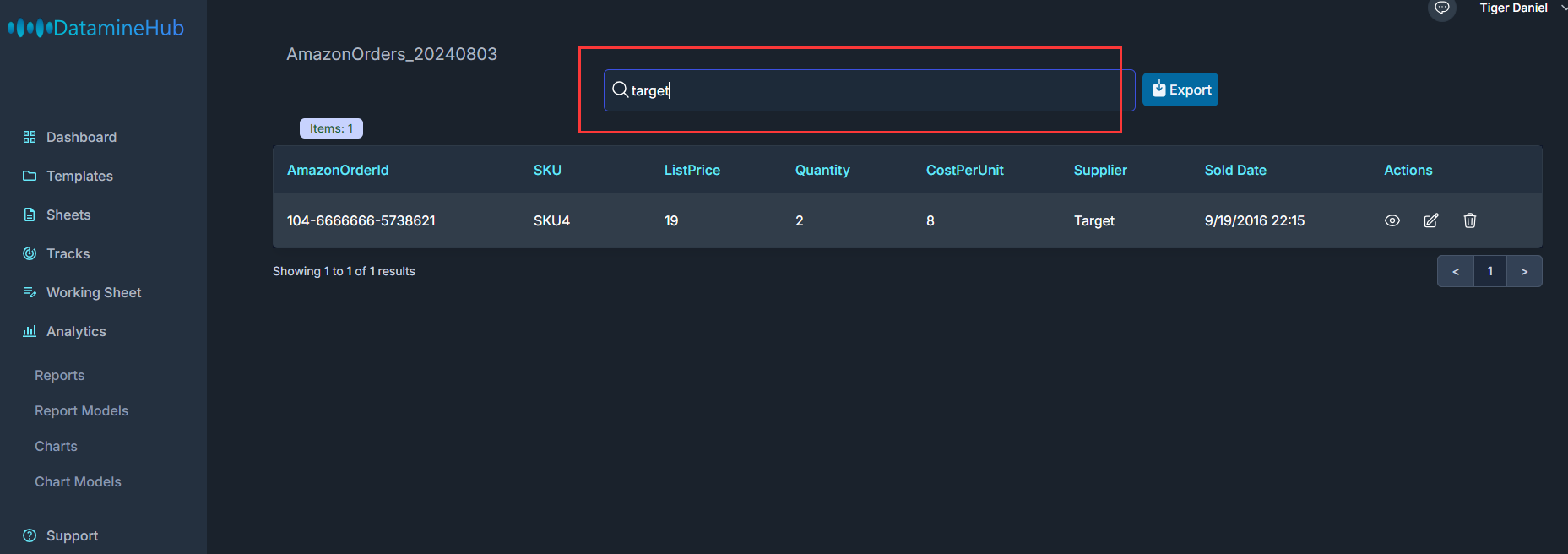Go to Dashboard in sidebar

[81, 137]
